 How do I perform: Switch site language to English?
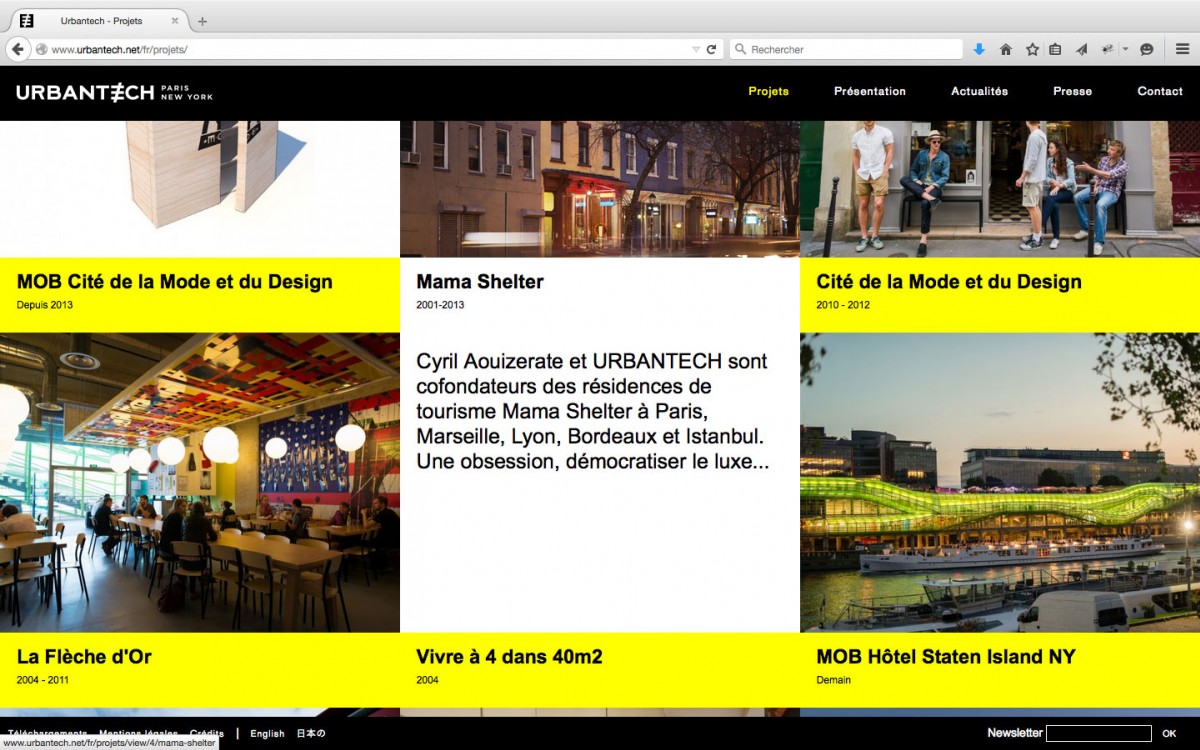click(267, 733)
